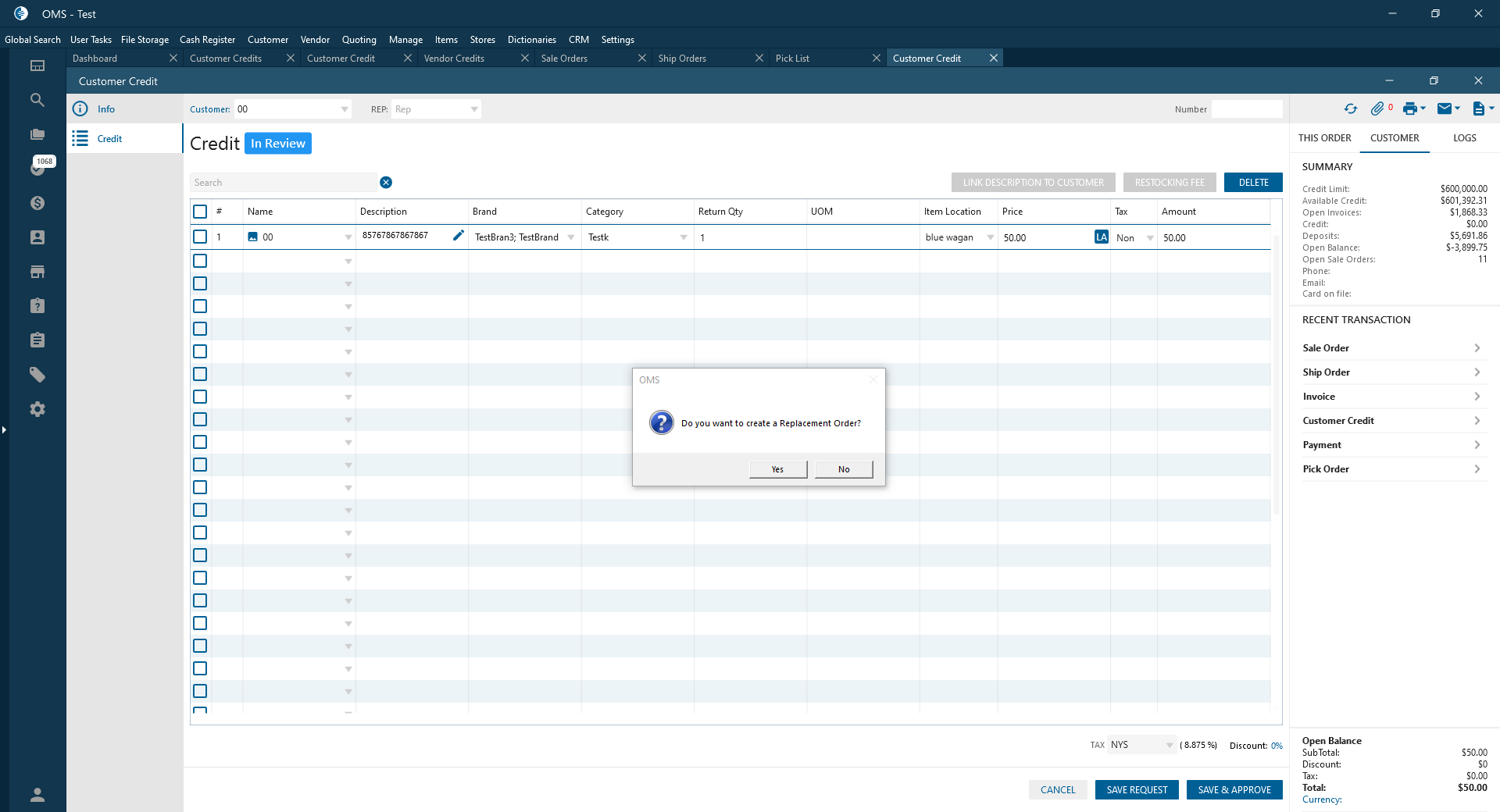Expand the Pick Order recent transactions chevron
The image size is (1500, 812).
1477,469
